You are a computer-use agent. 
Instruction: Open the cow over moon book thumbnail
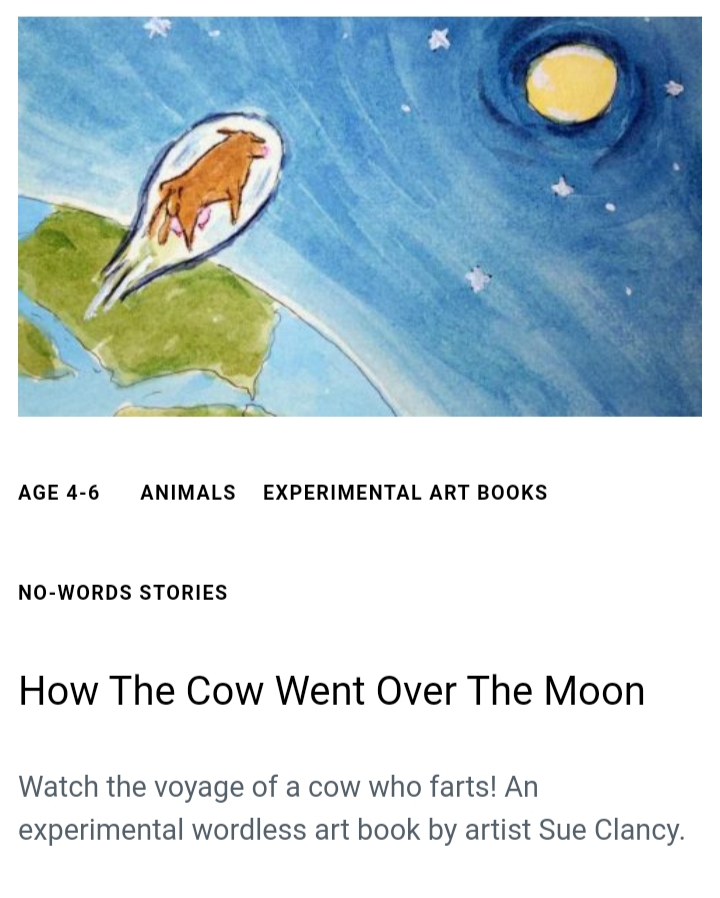pos(360,215)
